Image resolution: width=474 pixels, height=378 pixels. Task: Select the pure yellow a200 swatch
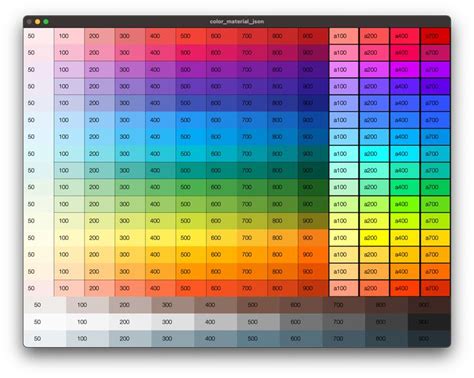click(x=374, y=238)
